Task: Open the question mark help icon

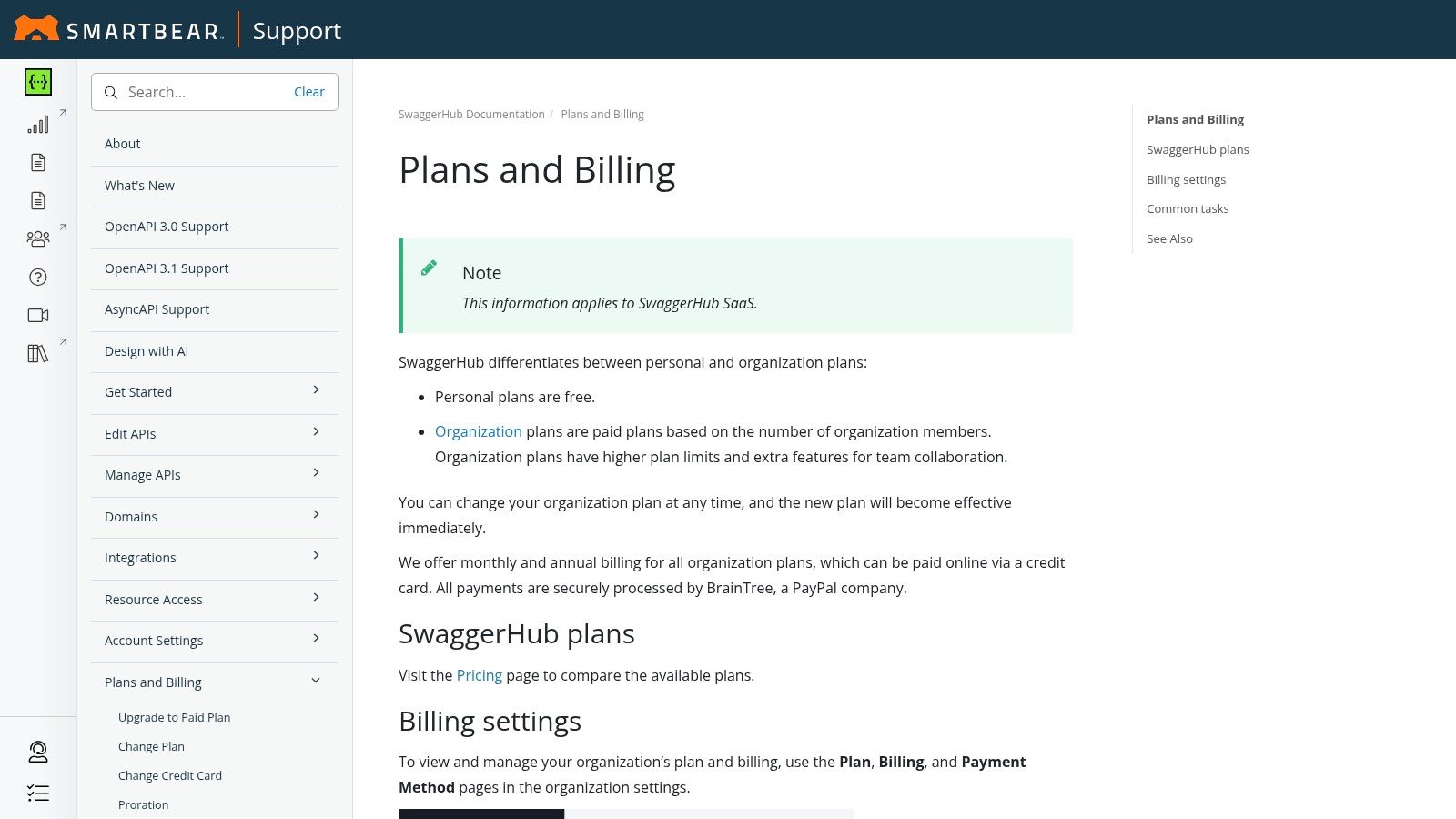Action: click(x=38, y=278)
